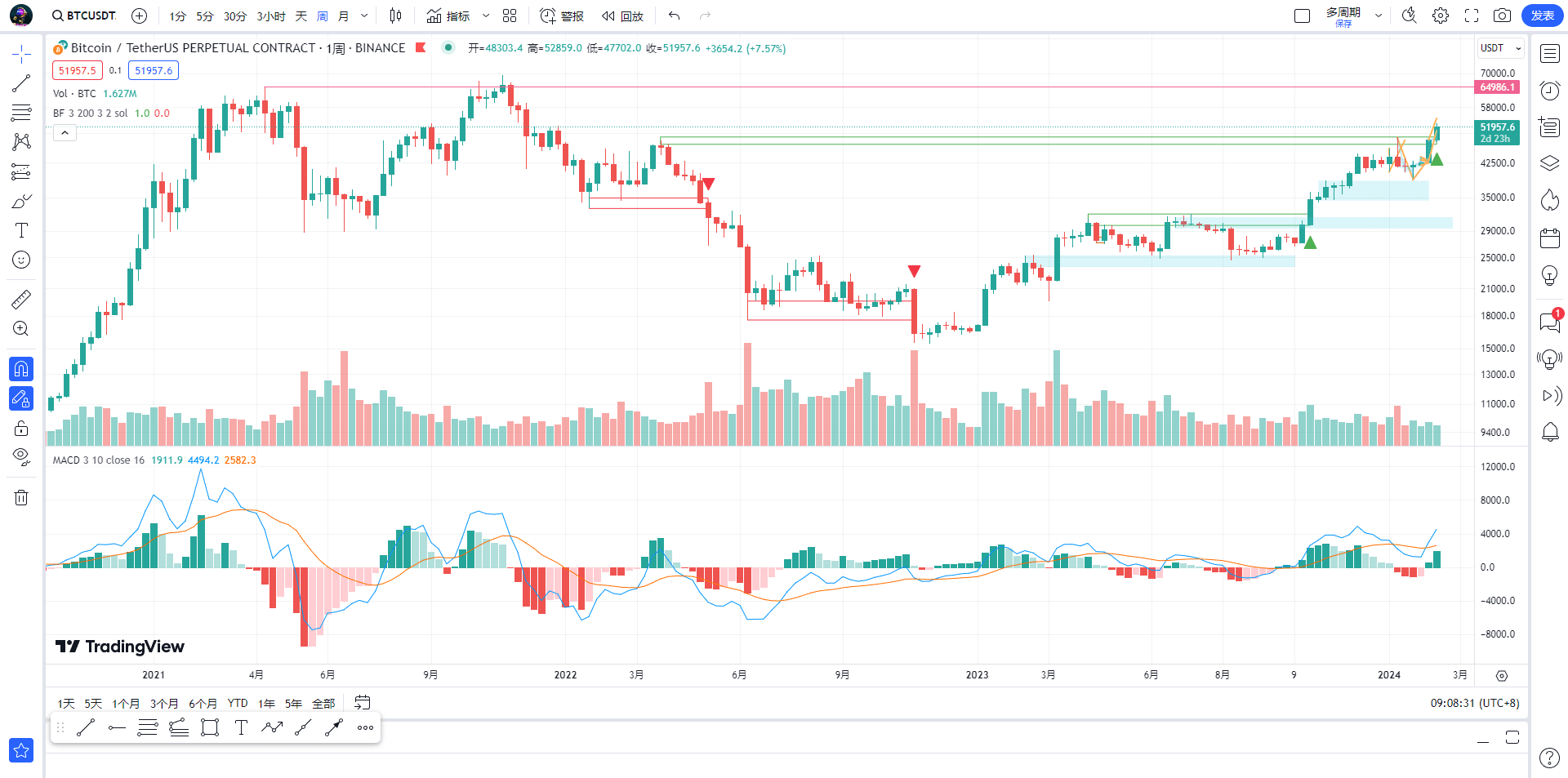Image resolution: width=1568 pixels, height=778 pixels.
Task: Set range to 3个月
Action: tap(164, 703)
